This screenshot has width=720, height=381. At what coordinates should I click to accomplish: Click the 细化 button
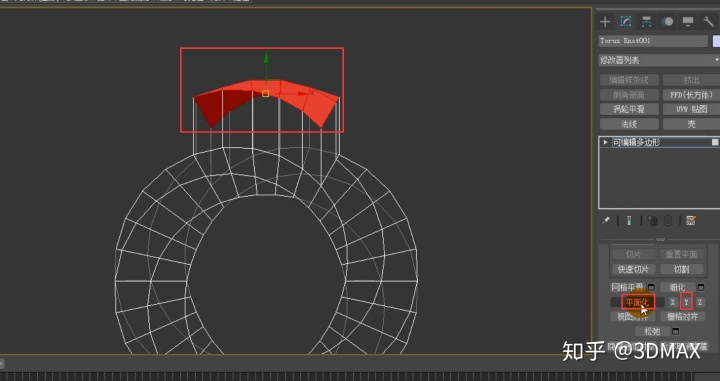(678, 287)
